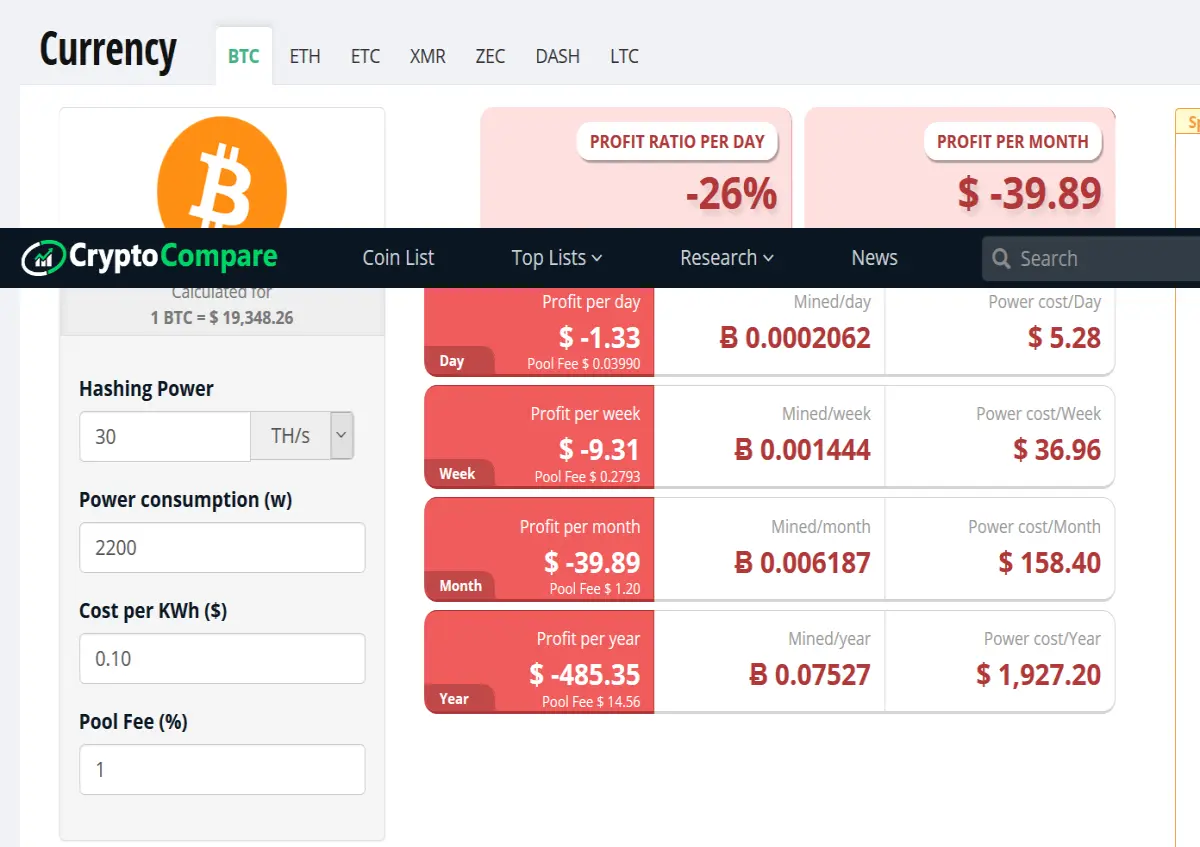Click the Month row tag
This screenshot has height=847, width=1200.
click(x=460, y=586)
